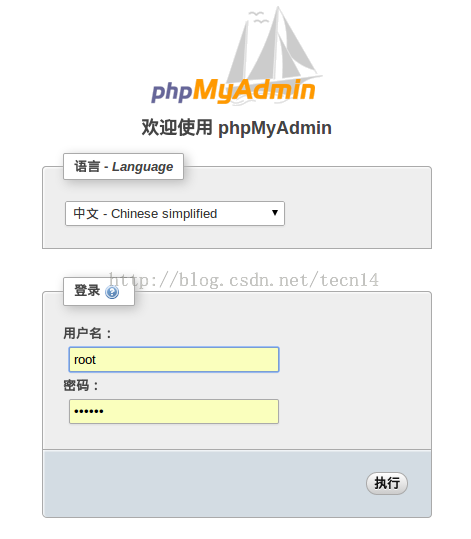Focus the username field containing root
This screenshot has width=471, height=539.
pos(174,360)
